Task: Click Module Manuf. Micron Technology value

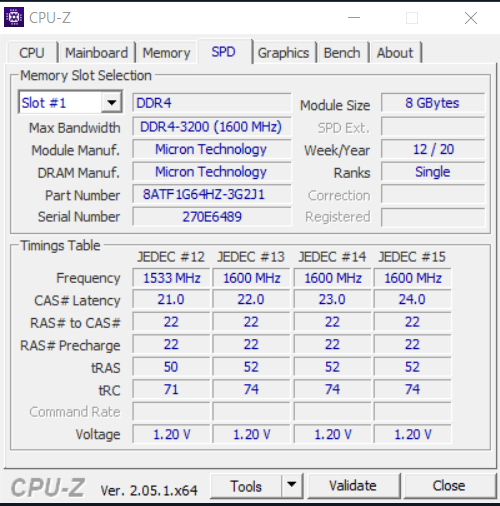Action: (212, 149)
